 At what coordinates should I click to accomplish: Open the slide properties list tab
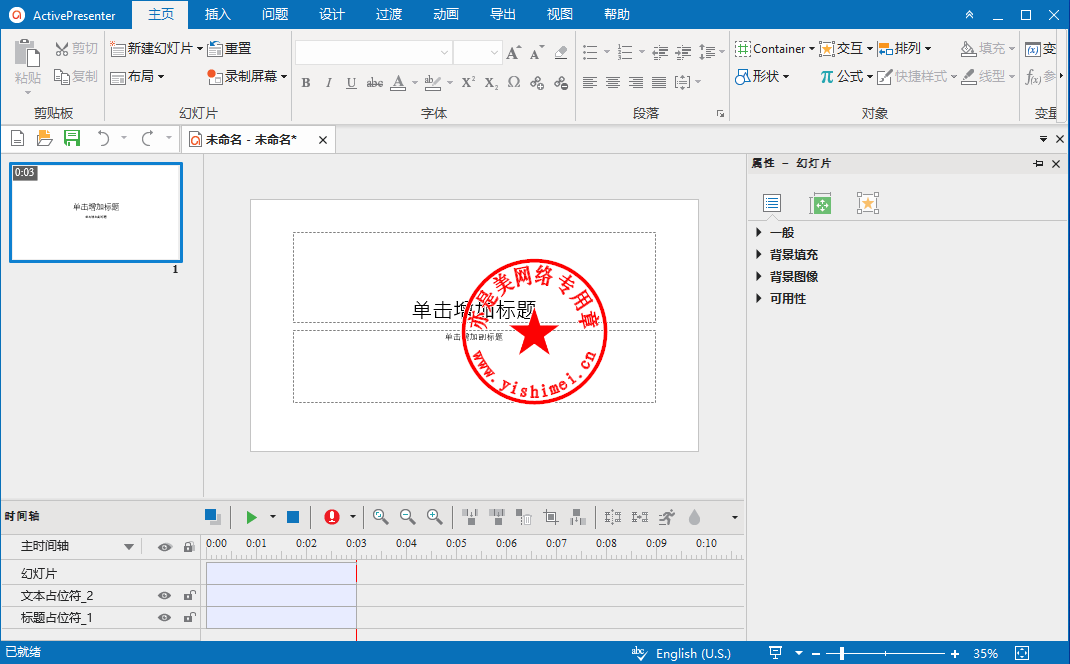[772, 203]
